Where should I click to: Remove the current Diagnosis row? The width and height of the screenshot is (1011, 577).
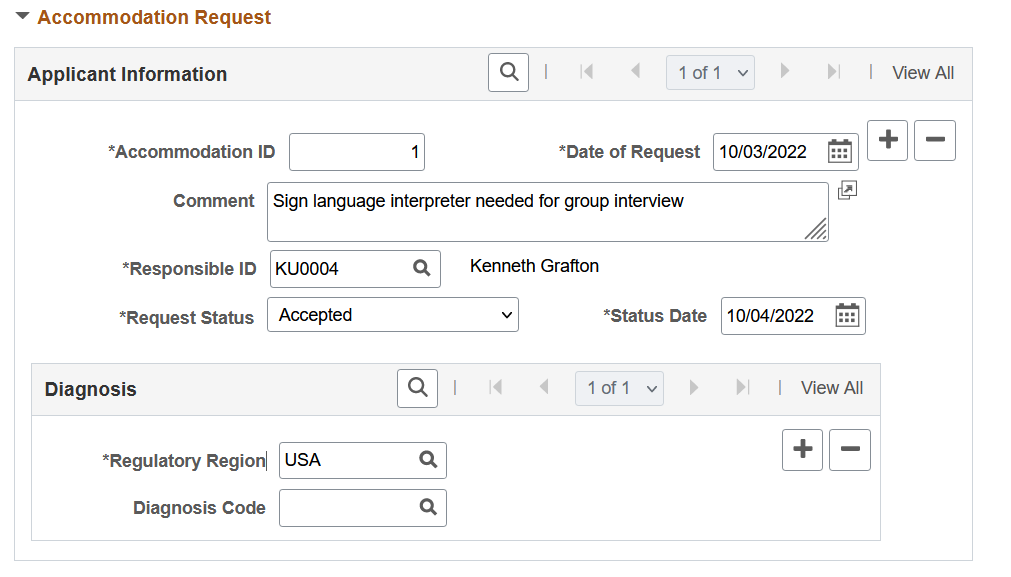850,450
